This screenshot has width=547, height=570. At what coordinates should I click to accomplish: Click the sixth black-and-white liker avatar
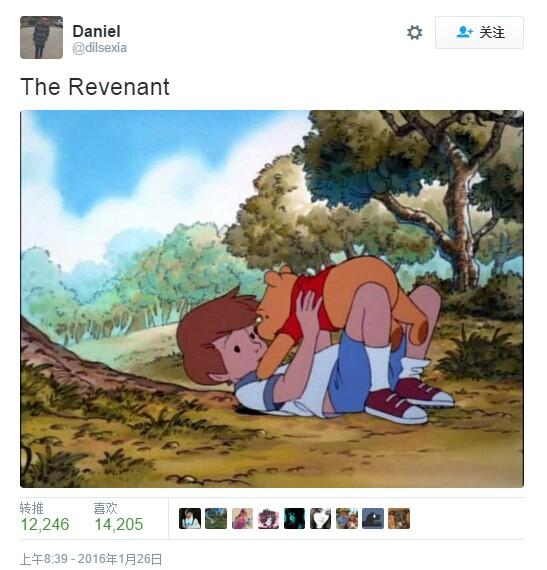point(321,518)
